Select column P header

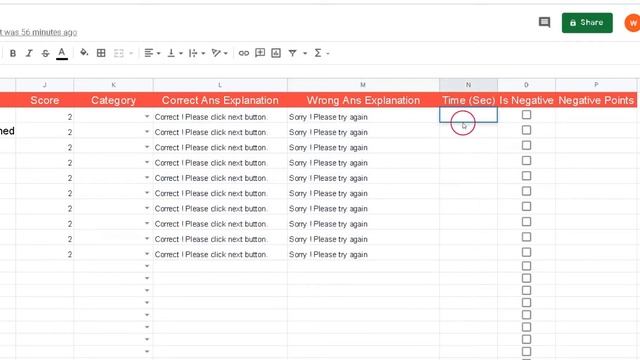pyautogui.click(x=596, y=85)
